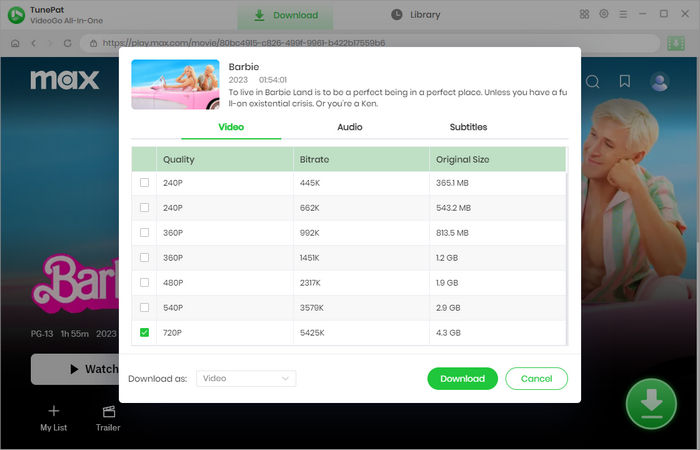
Task: Reload the page with refresh icon
Action: click(67, 43)
